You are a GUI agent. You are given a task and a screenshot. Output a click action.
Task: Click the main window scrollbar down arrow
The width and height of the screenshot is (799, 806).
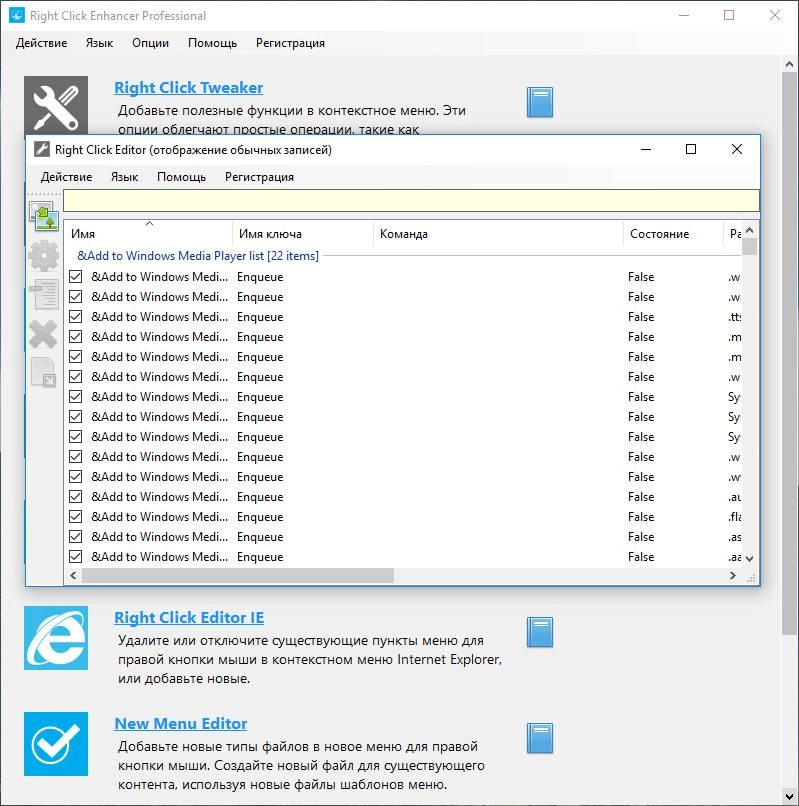(789, 796)
